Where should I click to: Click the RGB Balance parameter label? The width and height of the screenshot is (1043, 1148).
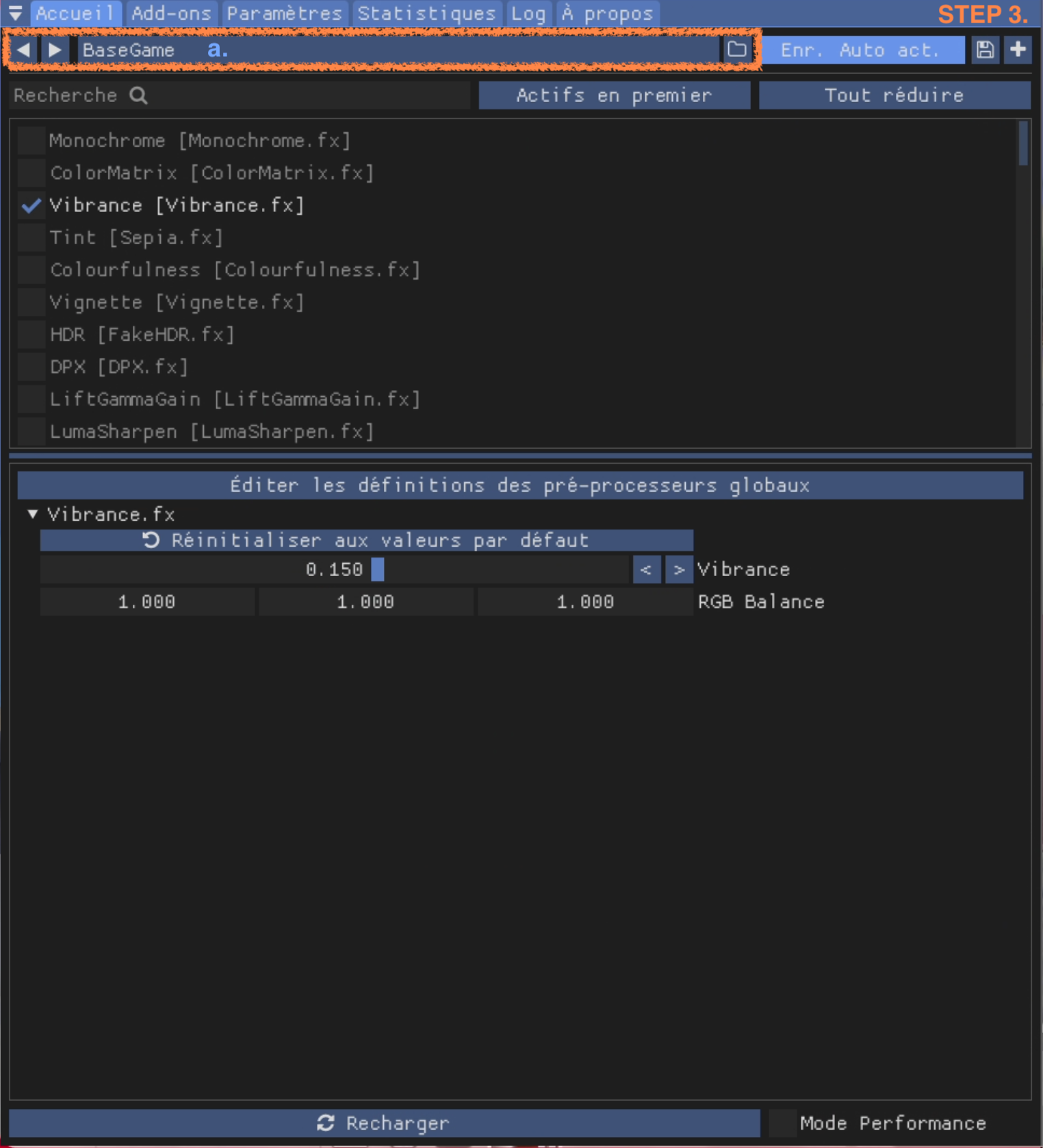(761, 602)
